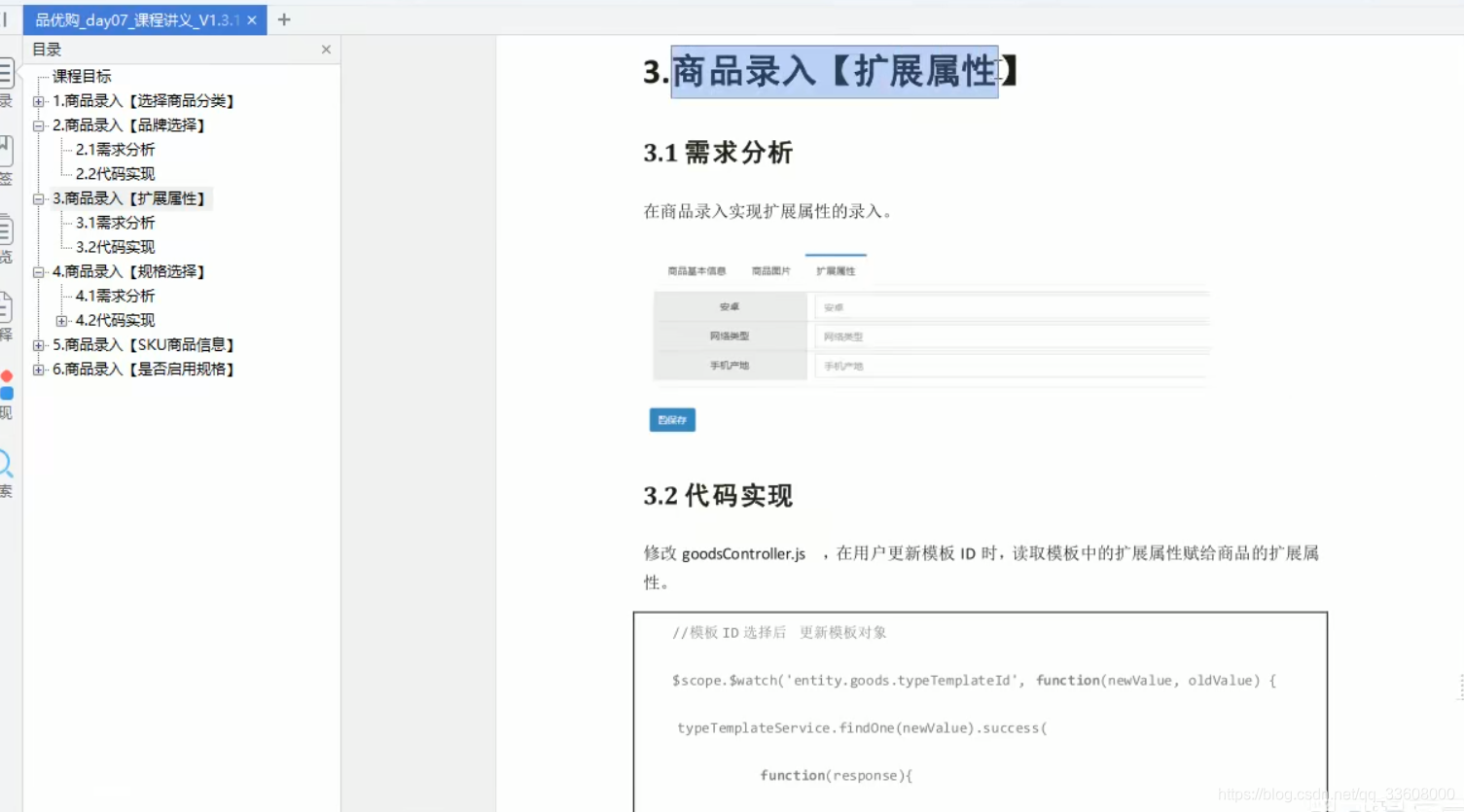Open the bookmark (书签) sidebar icon
1464x812 pixels.
tap(5, 151)
